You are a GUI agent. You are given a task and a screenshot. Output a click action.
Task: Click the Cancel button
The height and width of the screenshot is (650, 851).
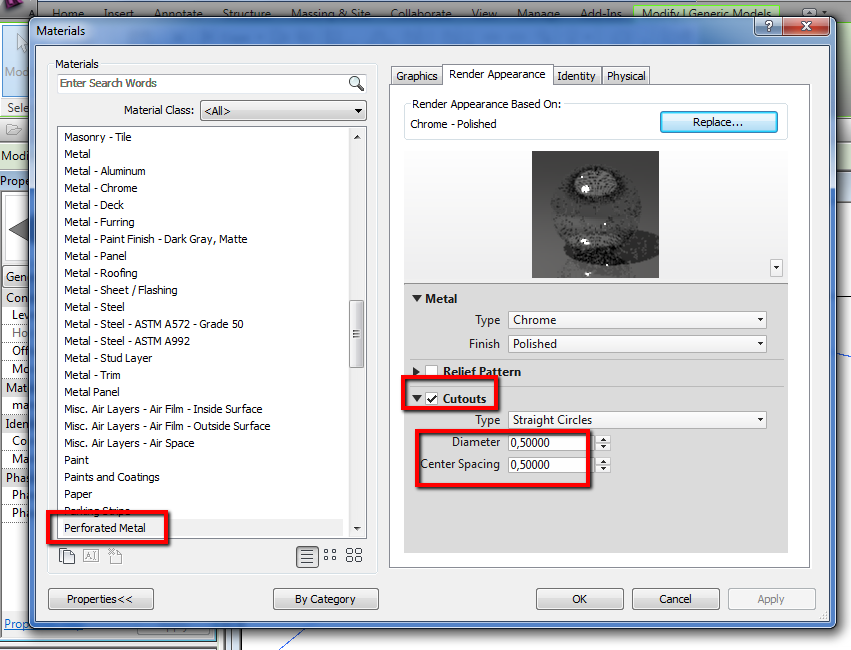click(676, 599)
